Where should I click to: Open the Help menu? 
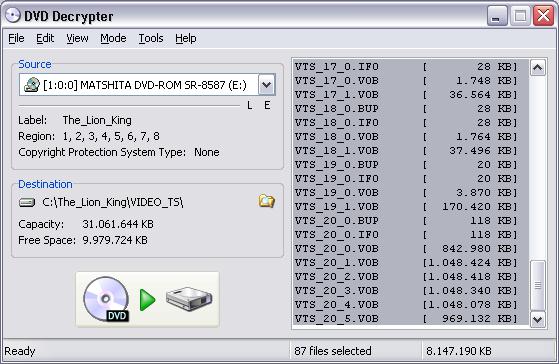point(186,38)
